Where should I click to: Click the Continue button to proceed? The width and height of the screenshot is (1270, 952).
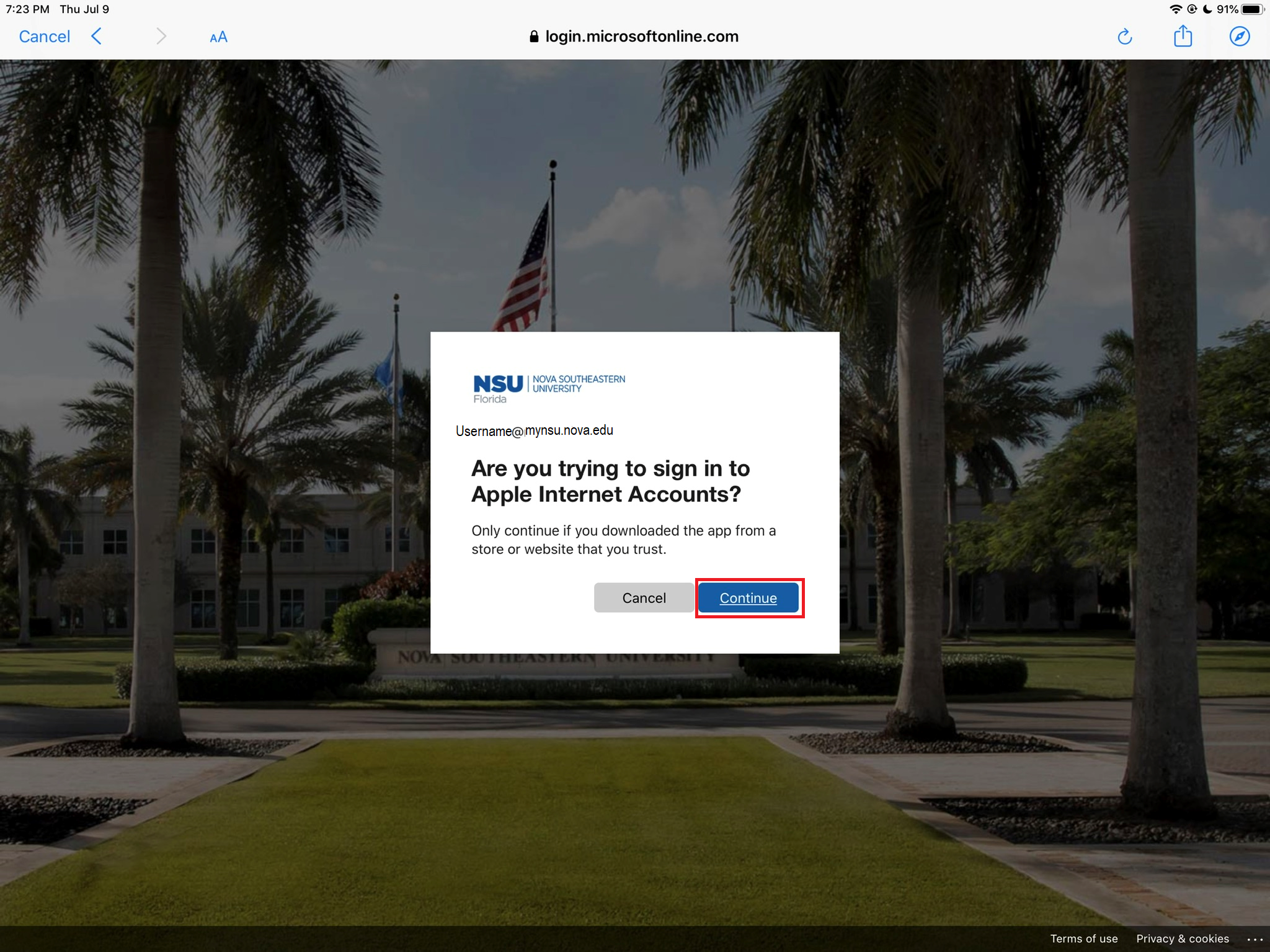tap(748, 597)
